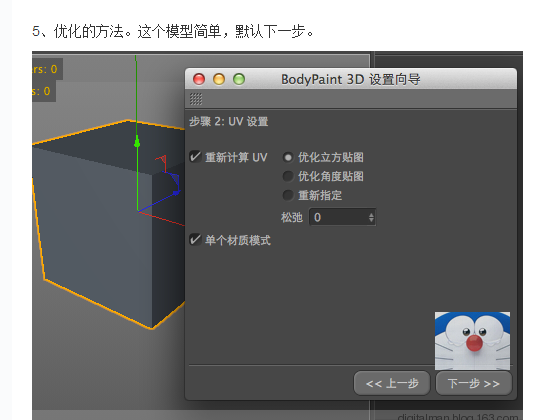Go back with the << 上一步 button
Image resolution: width=560 pixels, height=420 pixels.
[x=392, y=384]
